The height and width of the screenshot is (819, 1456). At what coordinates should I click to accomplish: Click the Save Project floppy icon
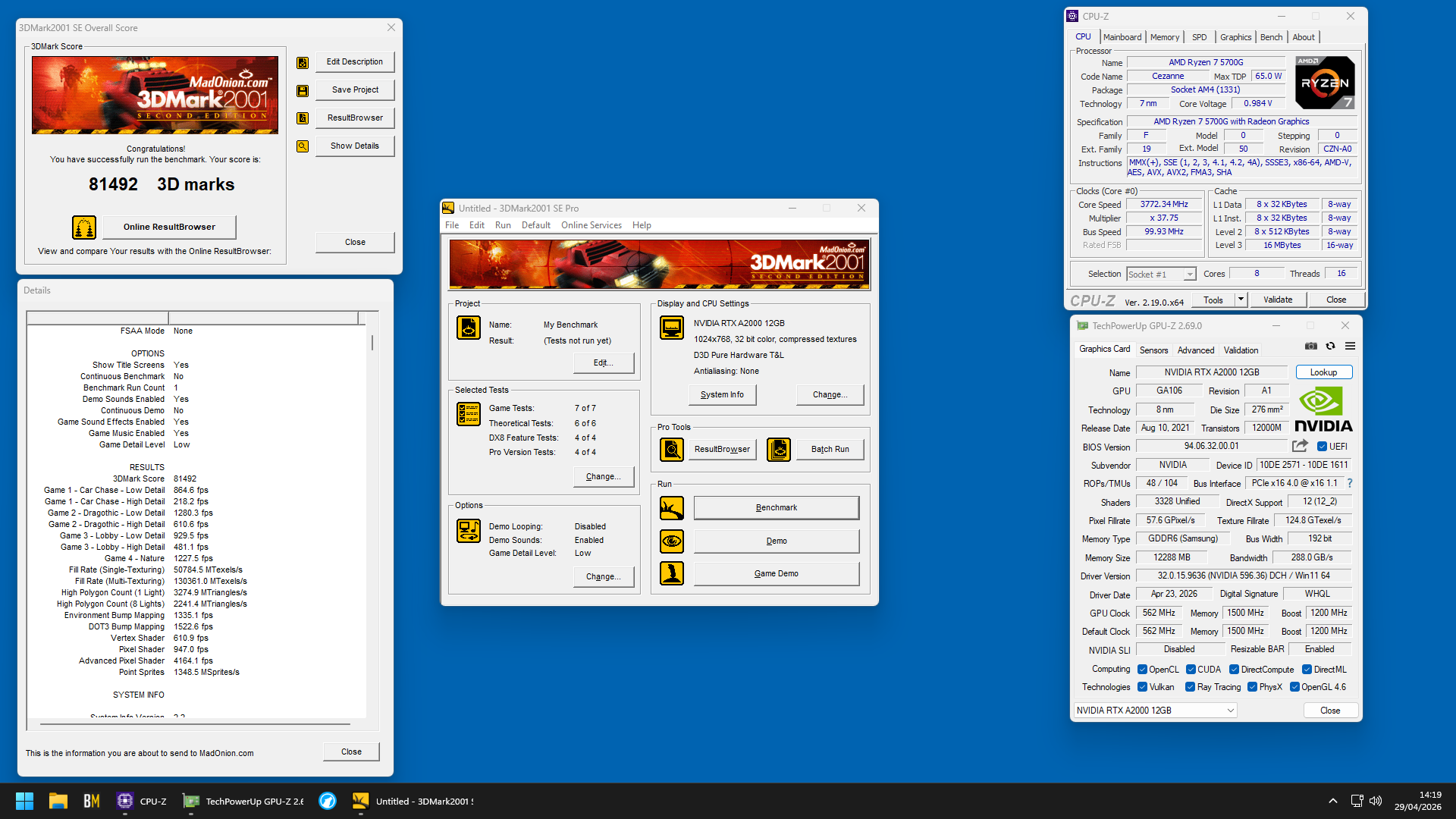303,91
